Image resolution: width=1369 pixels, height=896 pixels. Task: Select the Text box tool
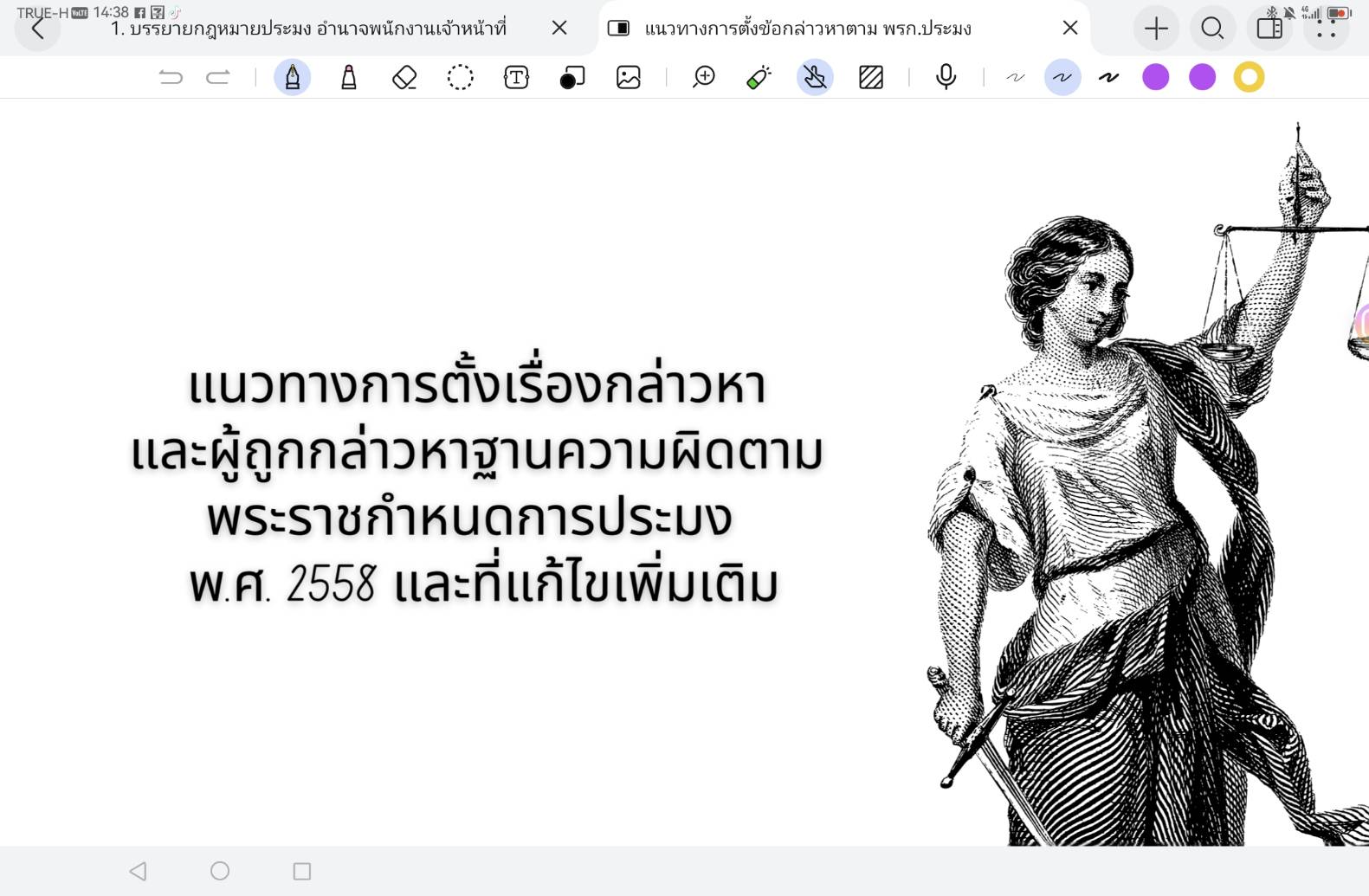tap(516, 77)
